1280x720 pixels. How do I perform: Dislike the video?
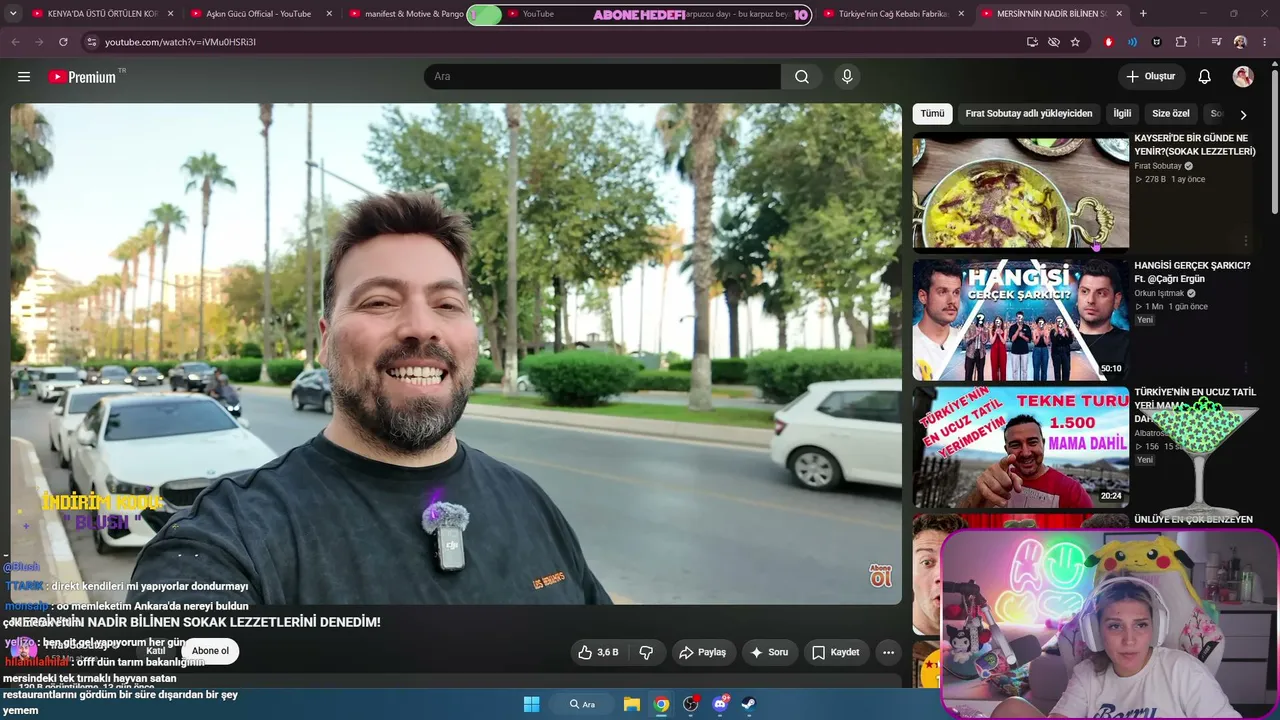coord(646,652)
